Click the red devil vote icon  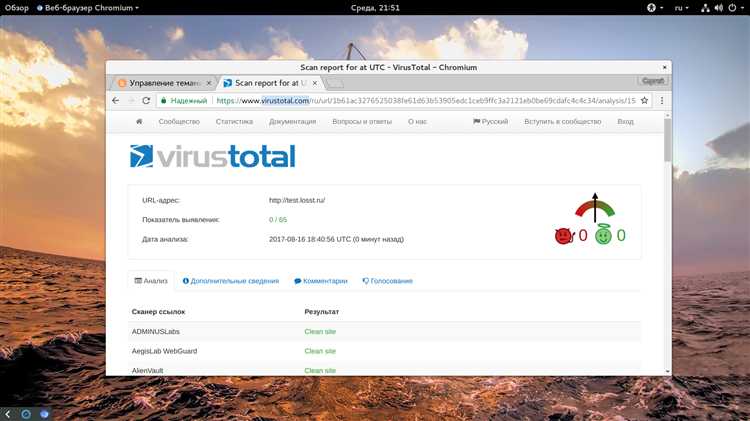click(564, 235)
